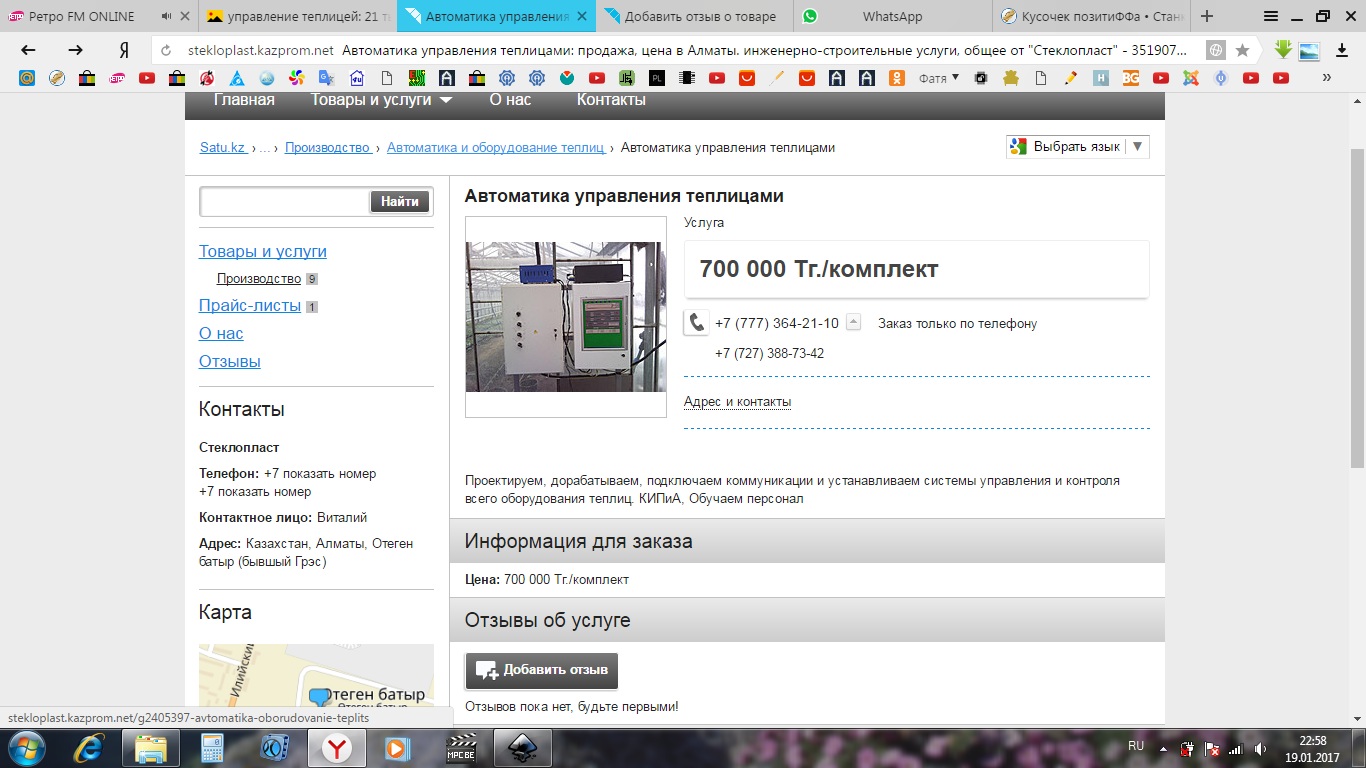
Task: Click the browser address bar URL
Action: (x=261, y=50)
